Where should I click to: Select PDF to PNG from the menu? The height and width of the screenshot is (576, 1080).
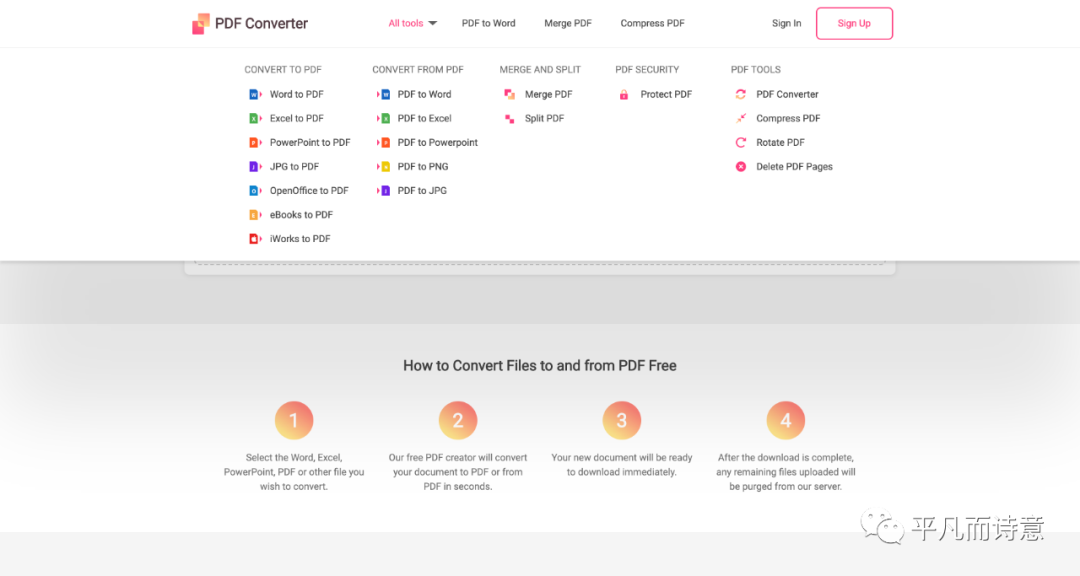click(422, 167)
